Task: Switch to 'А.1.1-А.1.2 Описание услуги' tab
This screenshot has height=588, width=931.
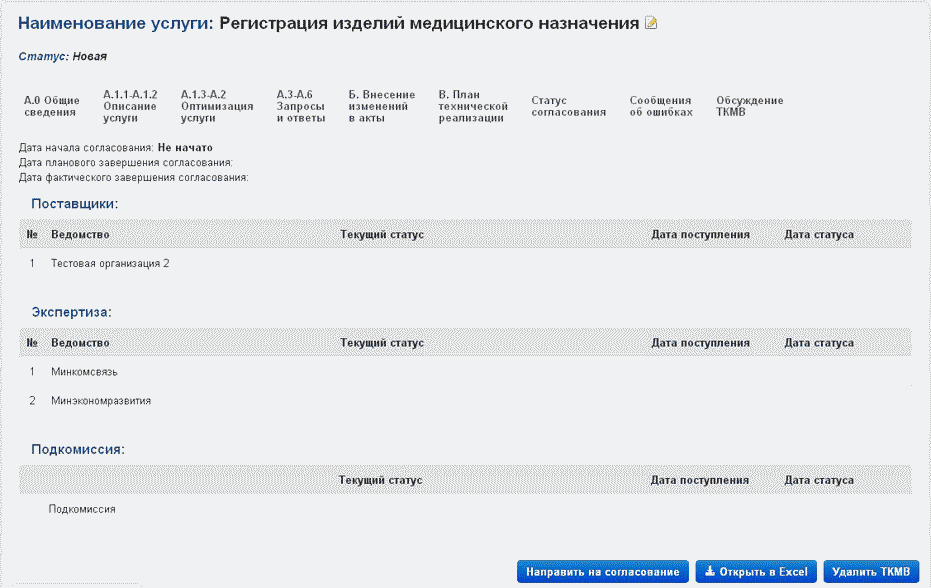Action: click(130, 106)
